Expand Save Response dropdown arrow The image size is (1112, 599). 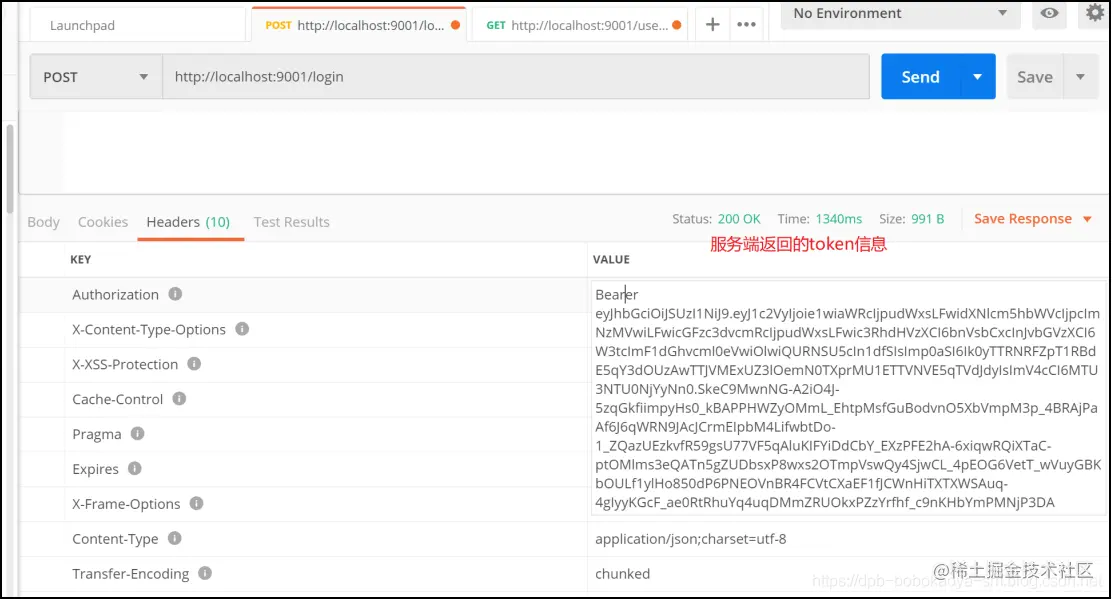click(1087, 219)
